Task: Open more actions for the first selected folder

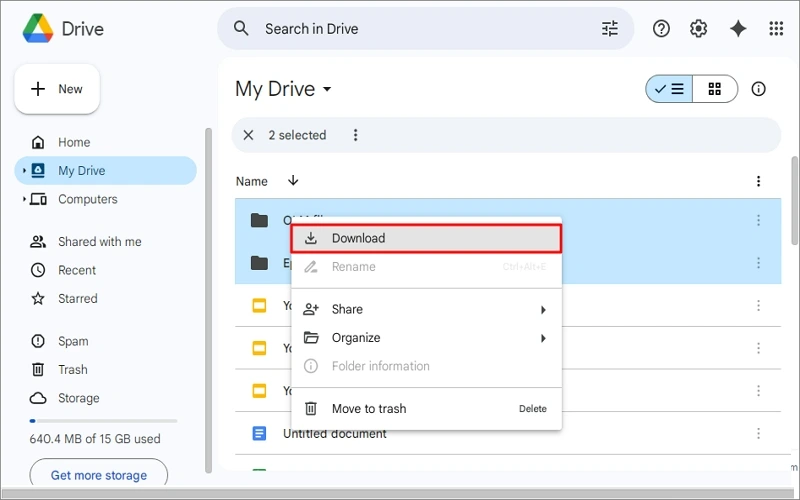Action: [758, 220]
